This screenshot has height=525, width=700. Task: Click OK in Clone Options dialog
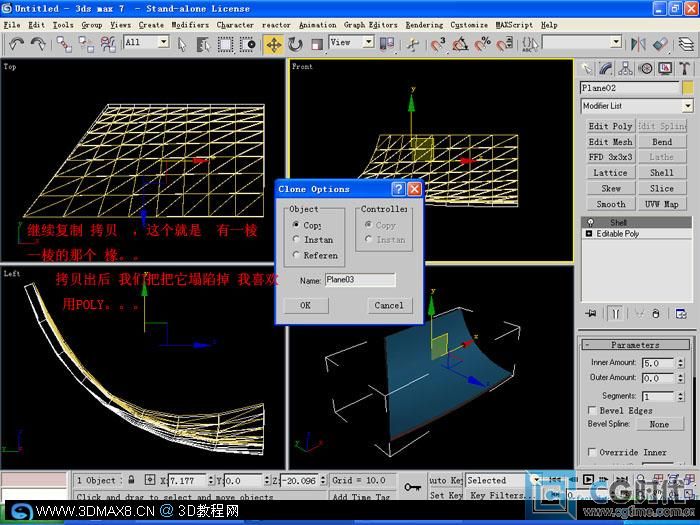click(x=305, y=305)
